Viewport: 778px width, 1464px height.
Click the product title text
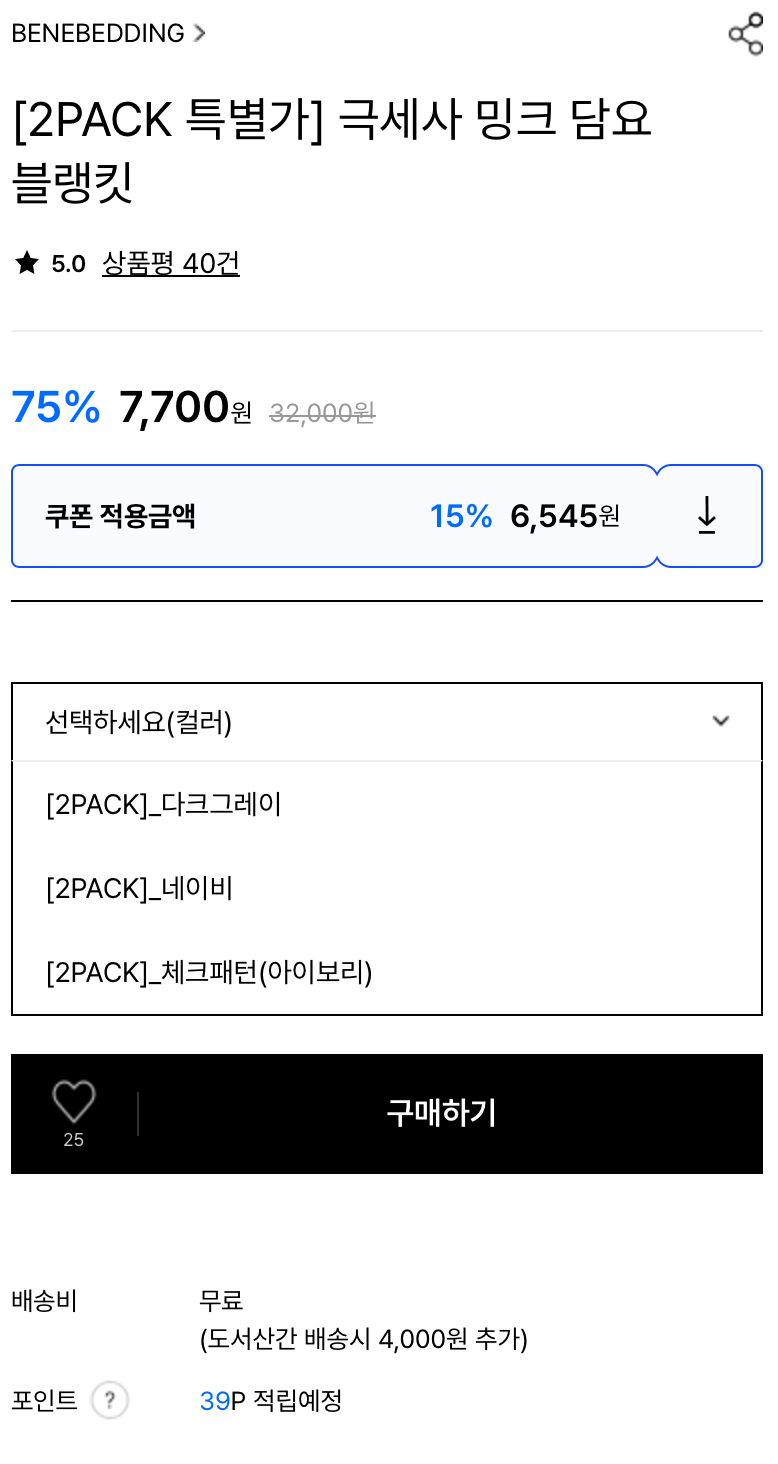[x=331, y=150]
